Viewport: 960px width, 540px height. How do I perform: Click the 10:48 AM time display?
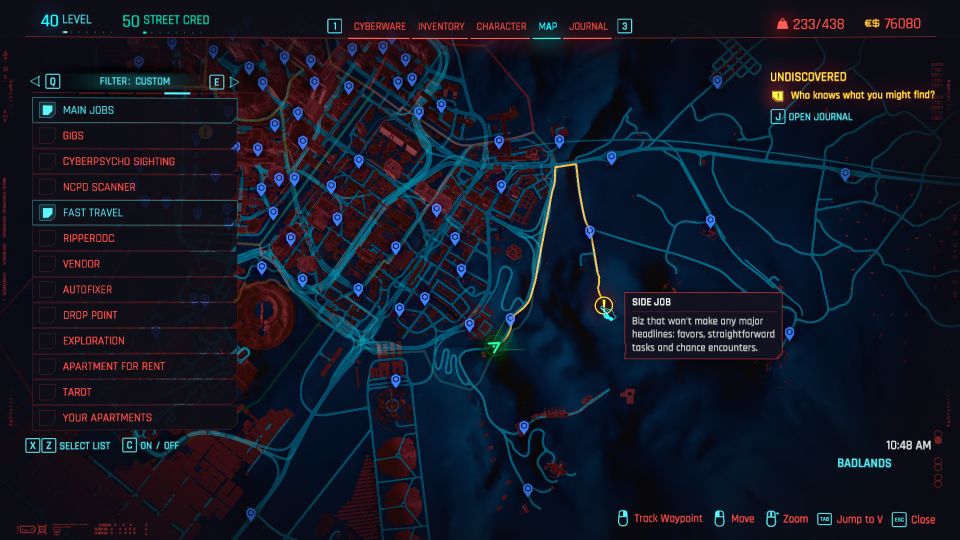[x=908, y=445]
